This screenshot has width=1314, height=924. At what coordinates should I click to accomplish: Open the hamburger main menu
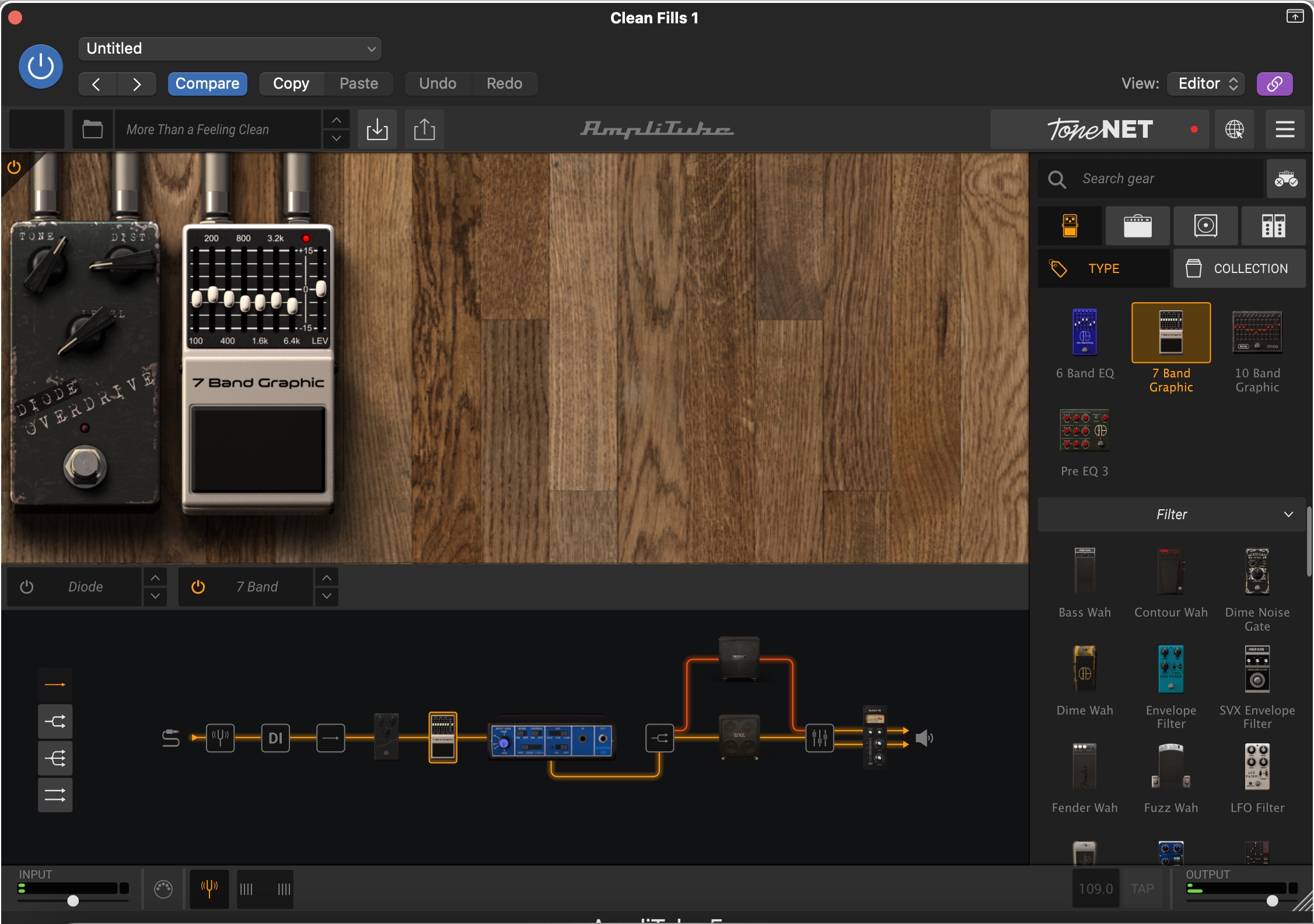coord(1285,129)
